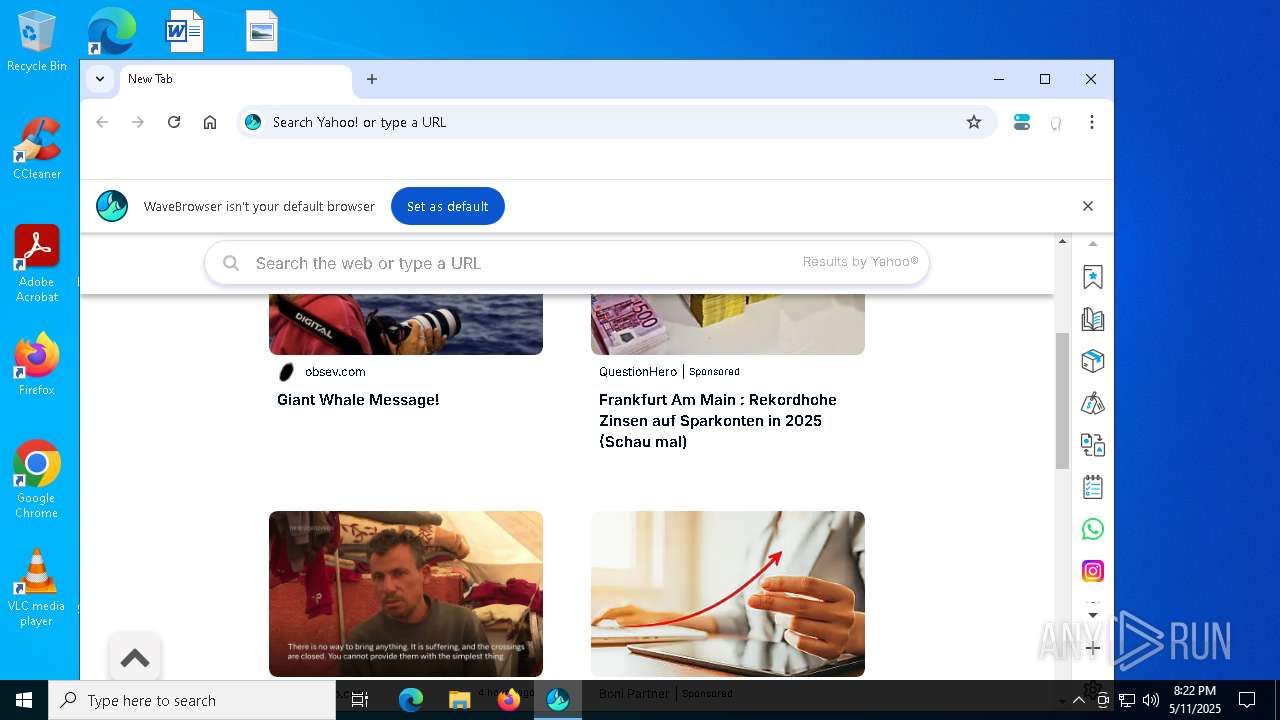The image size is (1280, 720).
Task: Open the tab search dropdown chevron
Action: click(99, 79)
